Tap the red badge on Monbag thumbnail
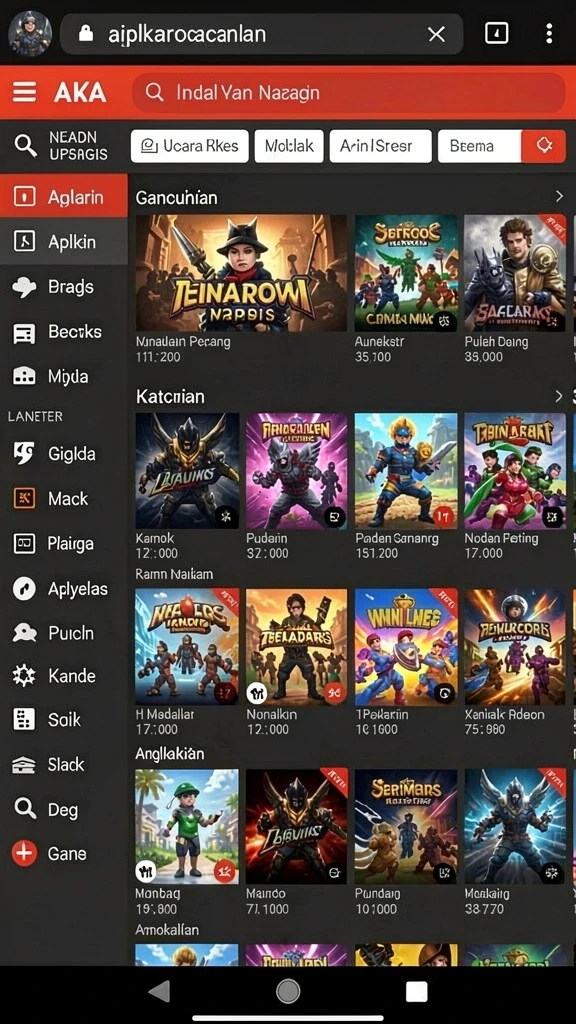576x1024 pixels. tap(225, 871)
